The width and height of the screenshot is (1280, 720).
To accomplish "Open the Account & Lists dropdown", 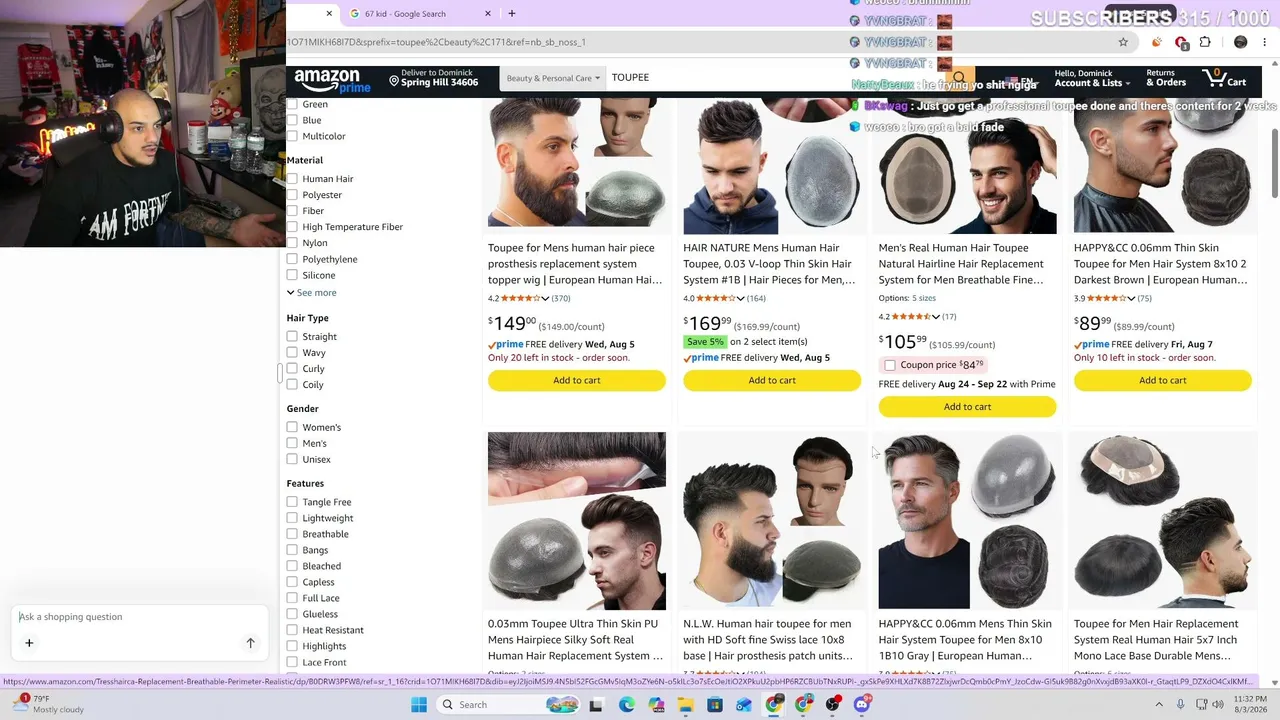I will [x=1092, y=79].
